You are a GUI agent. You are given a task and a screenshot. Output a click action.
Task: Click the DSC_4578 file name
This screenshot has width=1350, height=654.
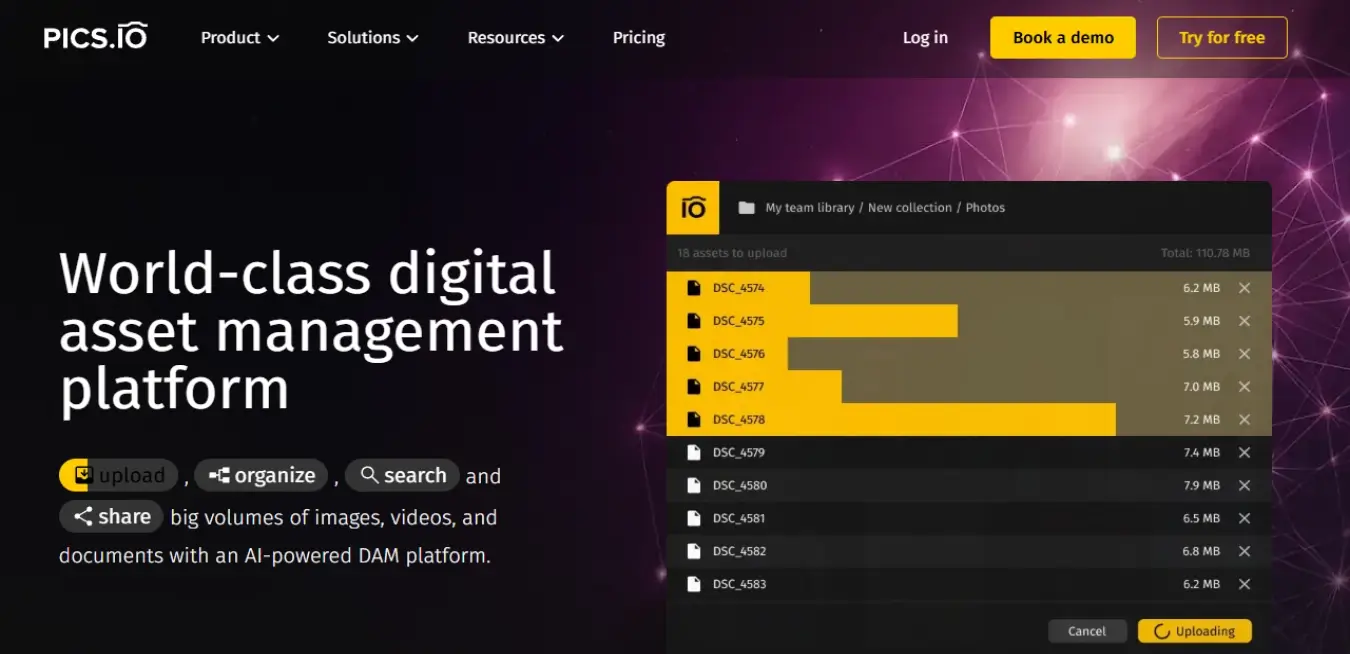(x=739, y=420)
